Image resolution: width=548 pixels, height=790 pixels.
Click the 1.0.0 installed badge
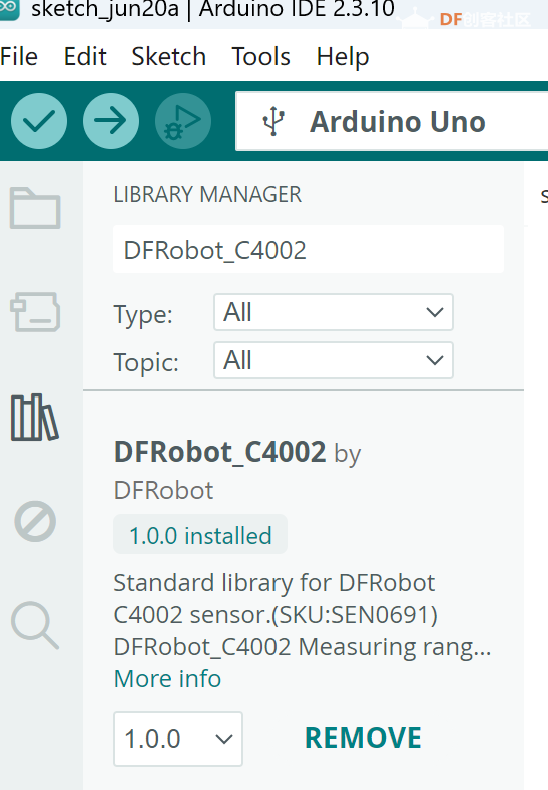[200, 535]
